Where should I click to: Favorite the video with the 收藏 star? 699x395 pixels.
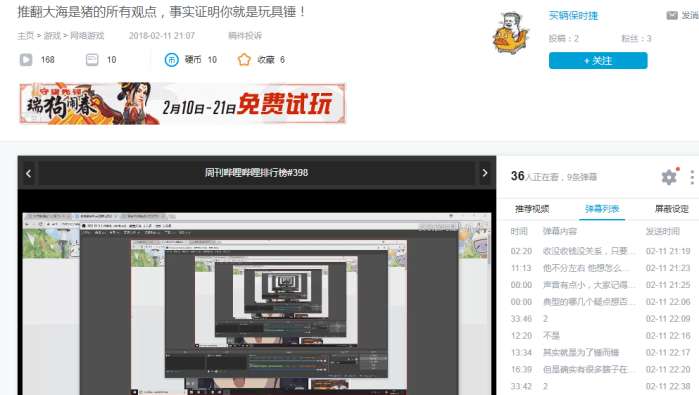(x=244, y=60)
